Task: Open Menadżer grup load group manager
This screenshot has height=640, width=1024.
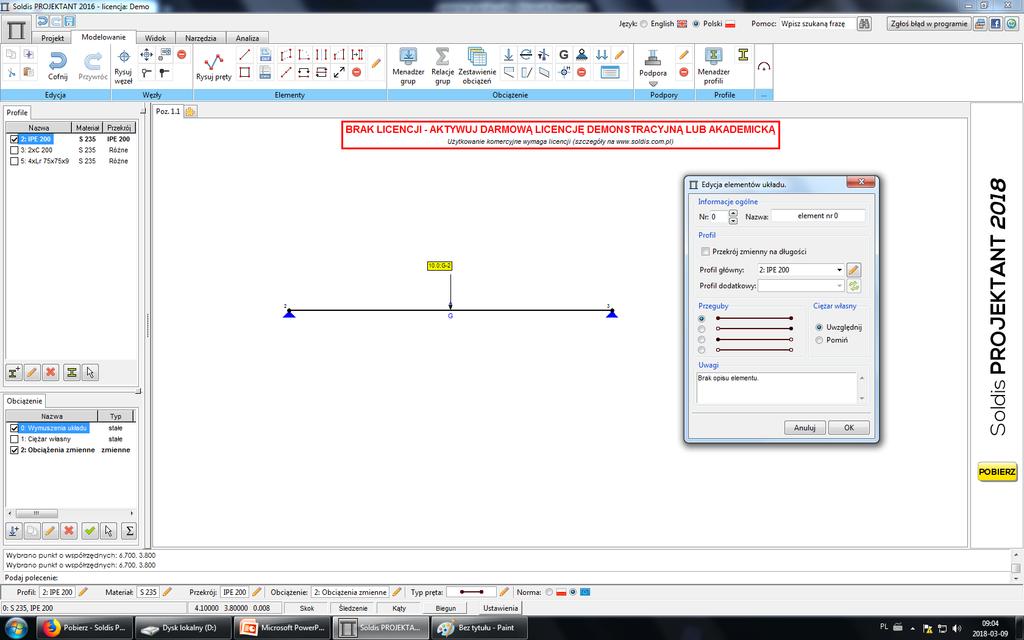Action: pos(408,56)
